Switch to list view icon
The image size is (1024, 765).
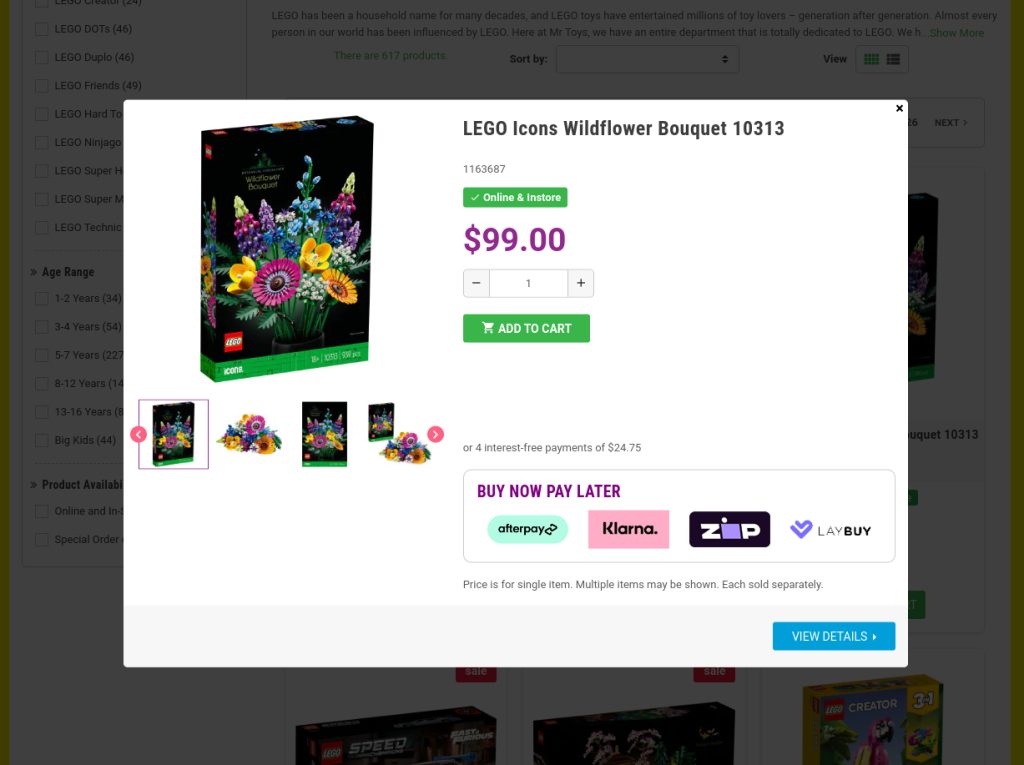(x=893, y=59)
